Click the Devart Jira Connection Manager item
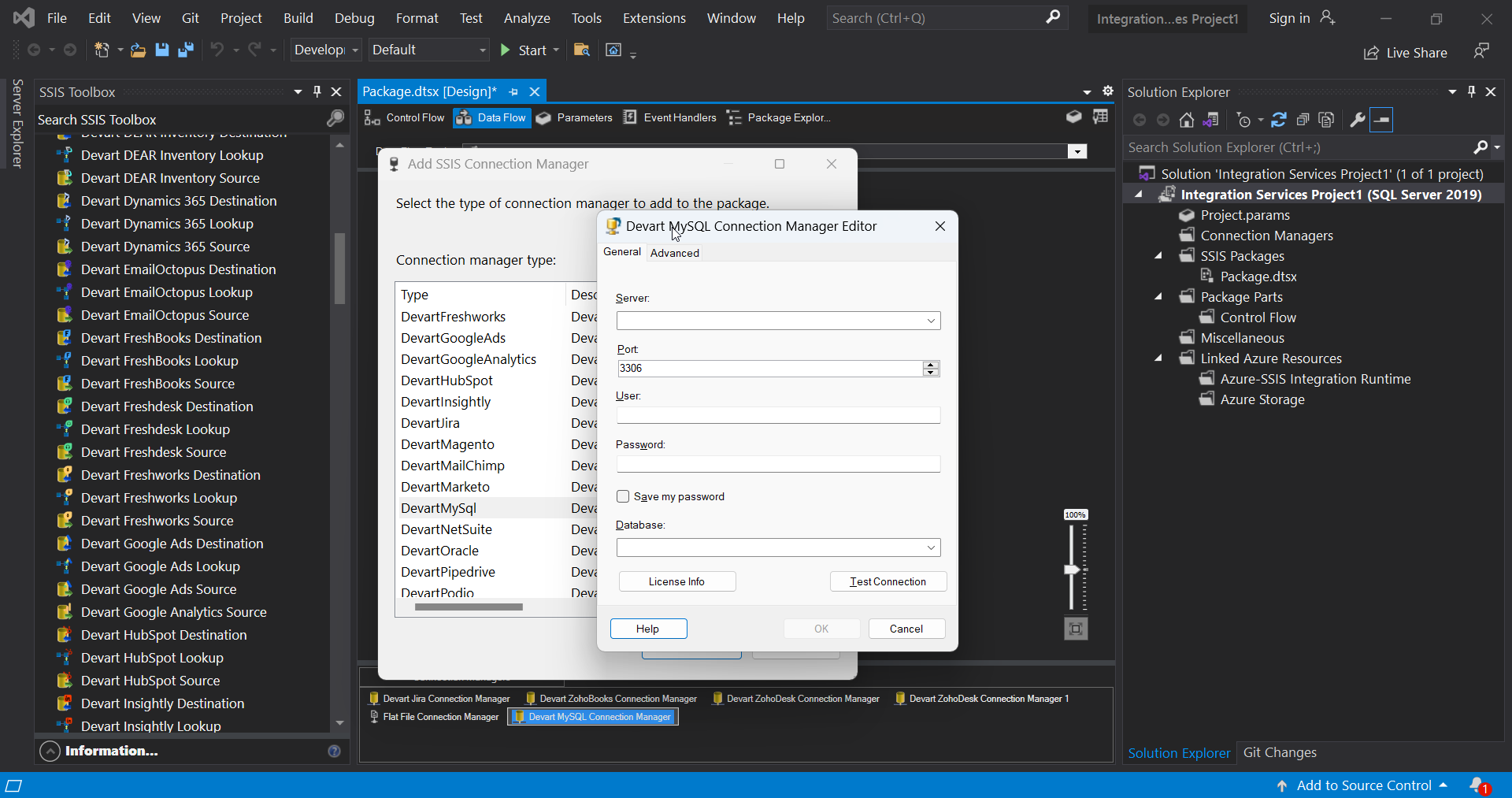 (439, 699)
